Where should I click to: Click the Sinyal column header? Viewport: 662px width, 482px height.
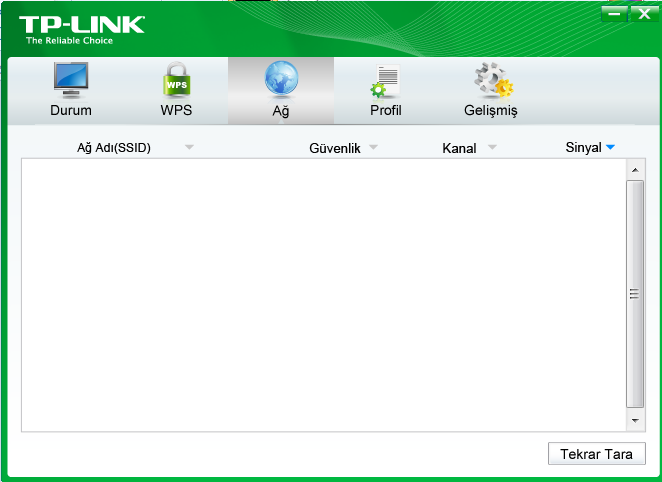click(583, 147)
